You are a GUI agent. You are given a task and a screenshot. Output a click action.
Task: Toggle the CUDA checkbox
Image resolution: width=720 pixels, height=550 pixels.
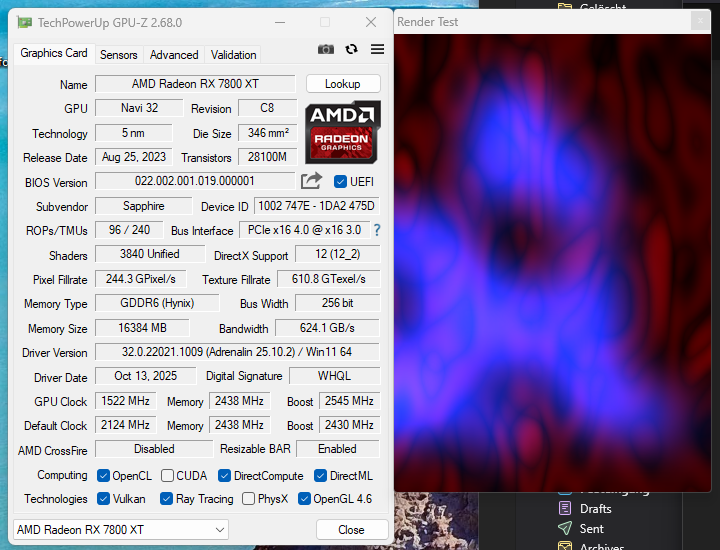[167, 476]
